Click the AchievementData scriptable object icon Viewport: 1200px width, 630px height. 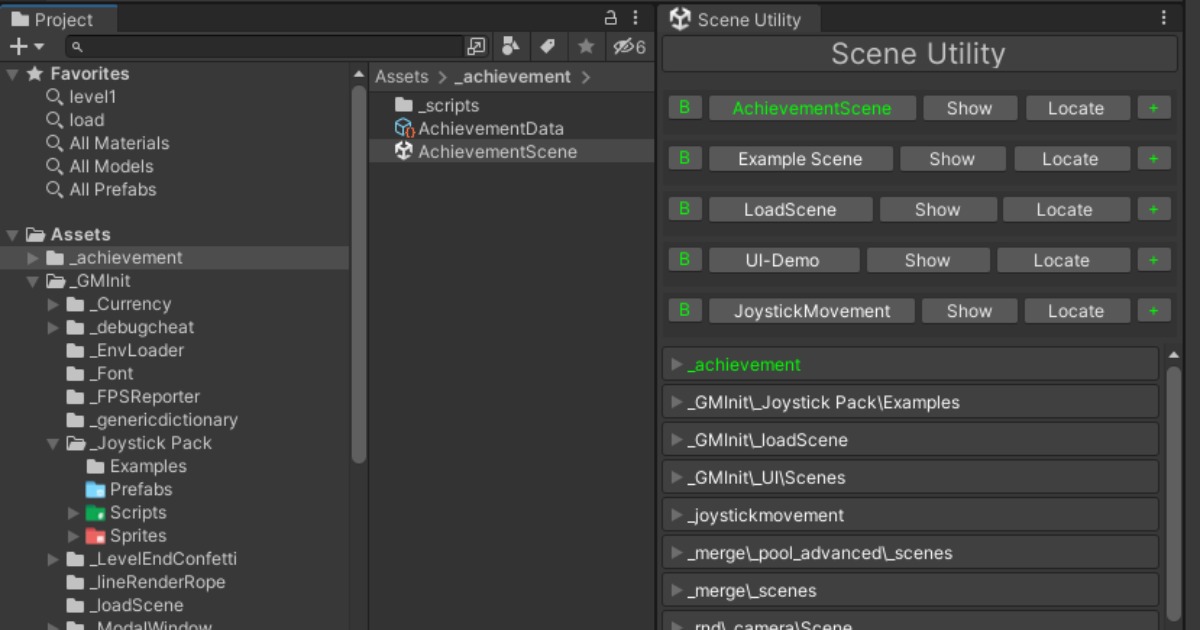point(404,128)
